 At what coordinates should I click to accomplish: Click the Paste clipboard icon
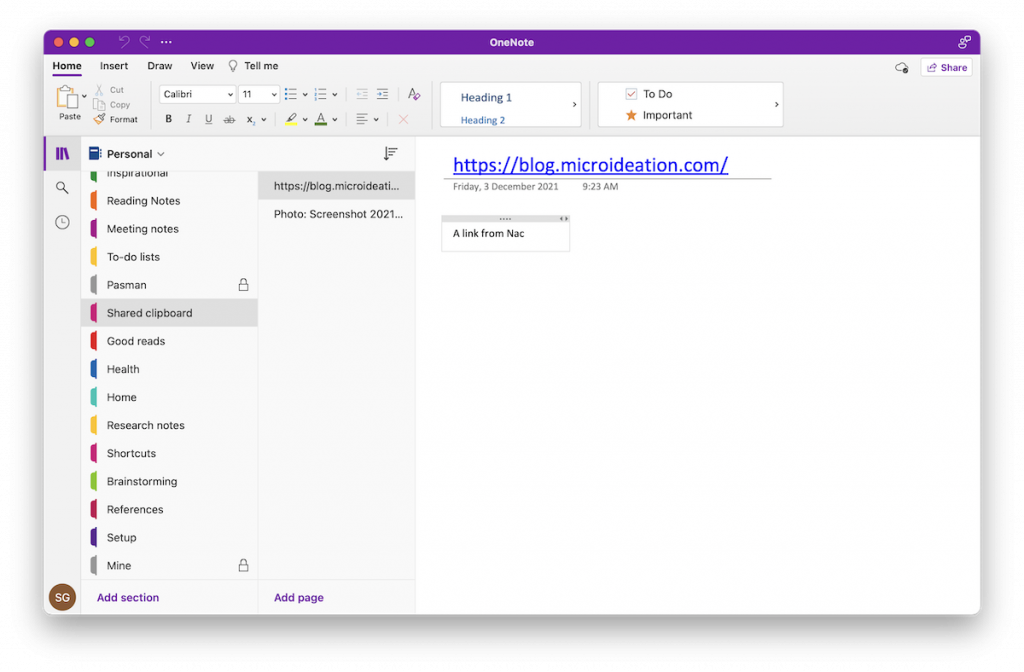click(x=67, y=98)
